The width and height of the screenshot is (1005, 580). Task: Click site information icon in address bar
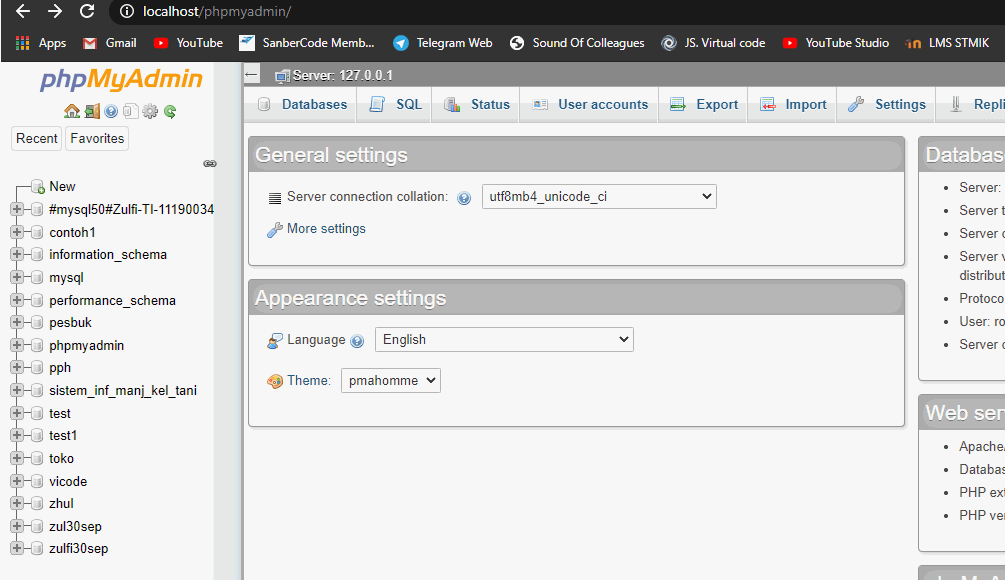tap(127, 11)
